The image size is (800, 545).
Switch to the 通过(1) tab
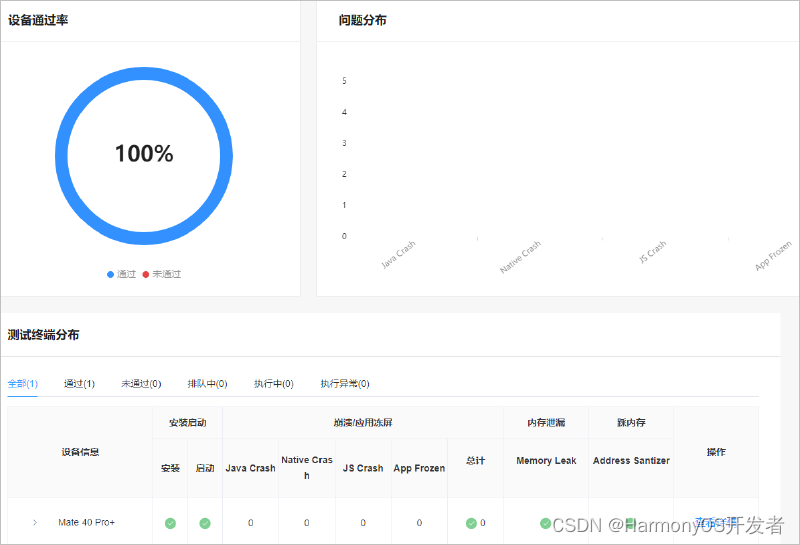pos(79,383)
